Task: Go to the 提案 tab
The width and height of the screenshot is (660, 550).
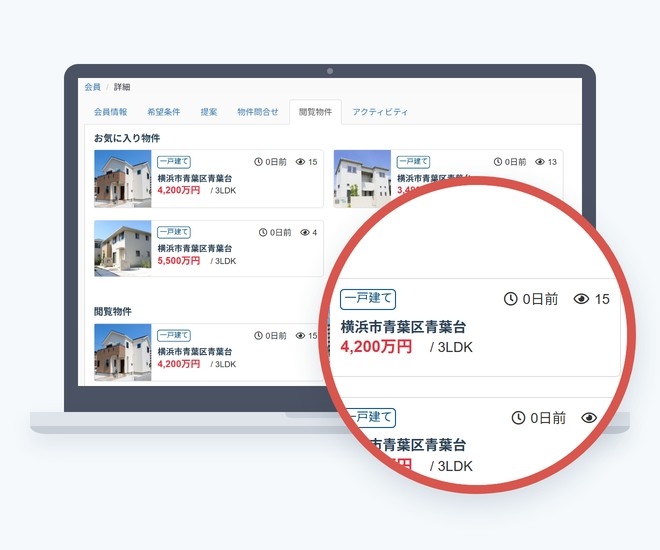Action: [x=209, y=112]
